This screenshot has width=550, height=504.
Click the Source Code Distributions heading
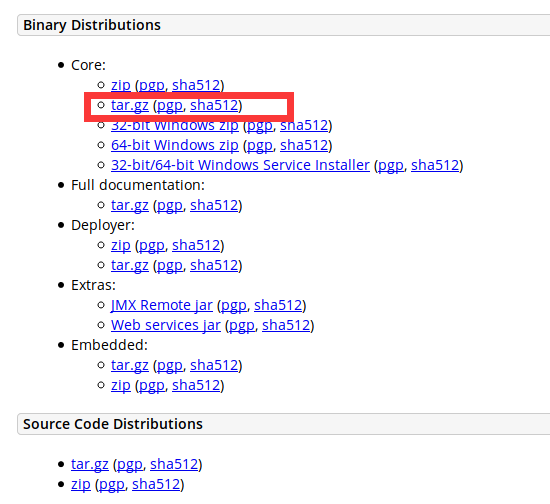tap(113, 424)
